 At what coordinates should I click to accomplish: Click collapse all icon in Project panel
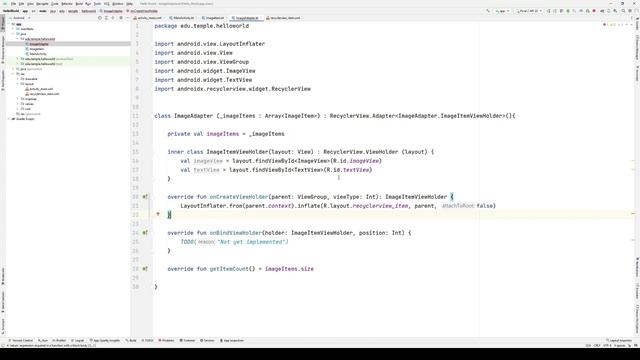click(x=113, y=18)
